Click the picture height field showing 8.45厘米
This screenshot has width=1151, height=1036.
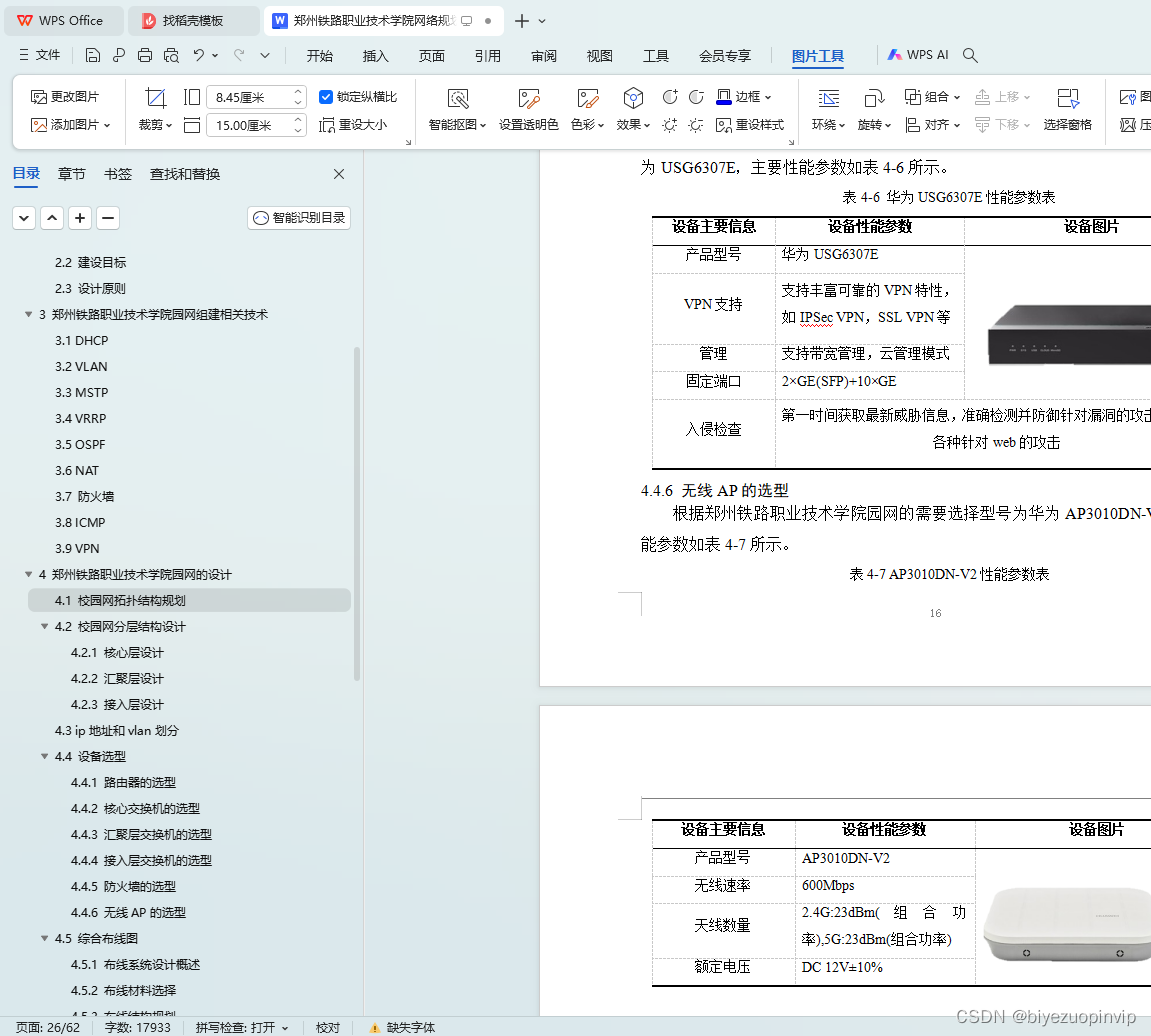click(255, 97)
